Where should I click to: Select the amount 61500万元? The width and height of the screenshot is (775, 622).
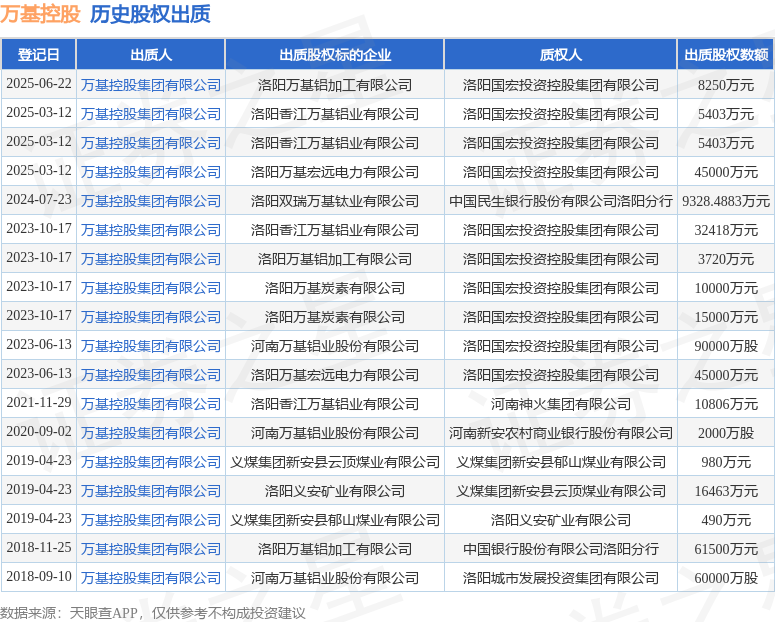tap(726, 549)
